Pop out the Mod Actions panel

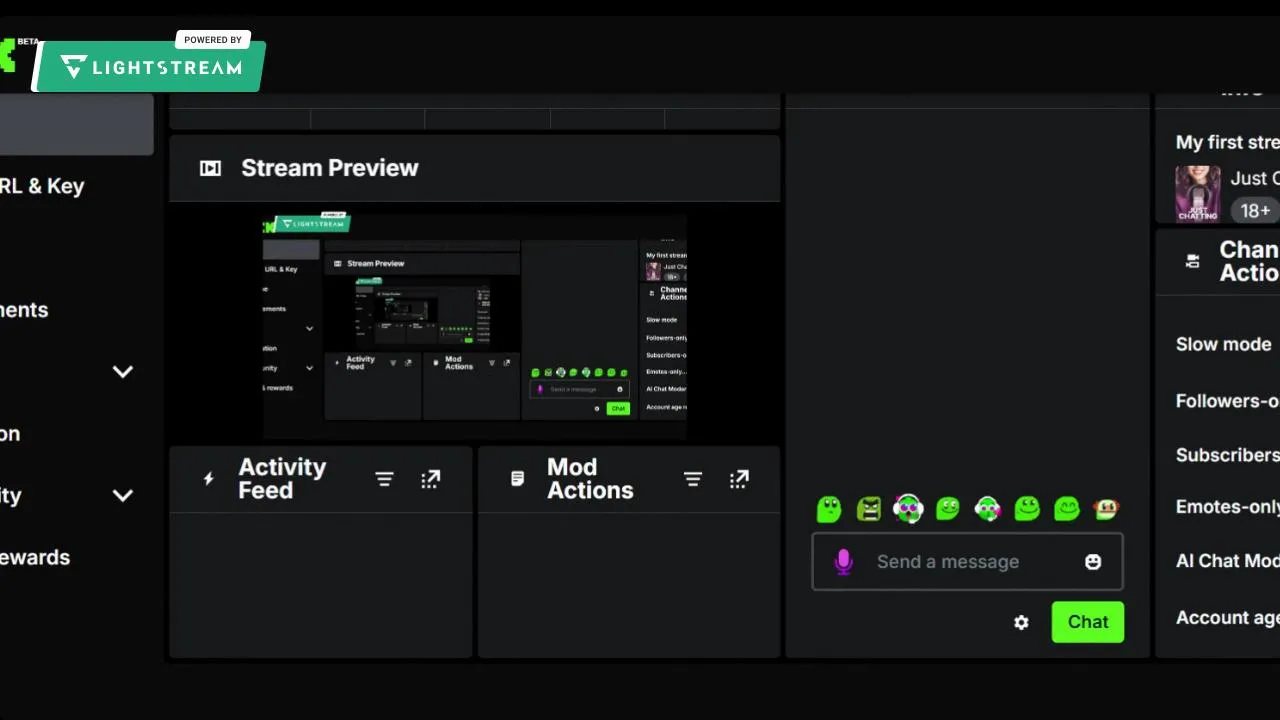tap(739, 479)
